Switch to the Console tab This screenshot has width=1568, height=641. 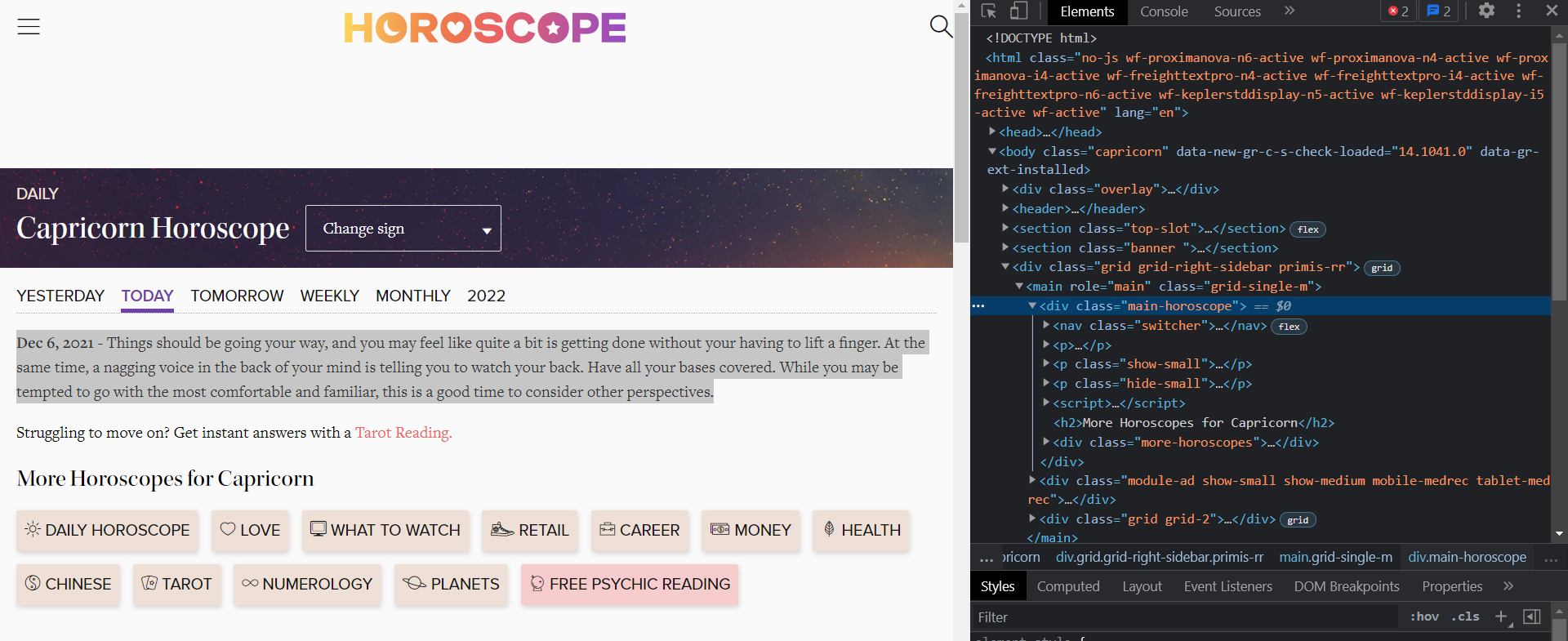pyautogui.click(x=1164, y=11)
